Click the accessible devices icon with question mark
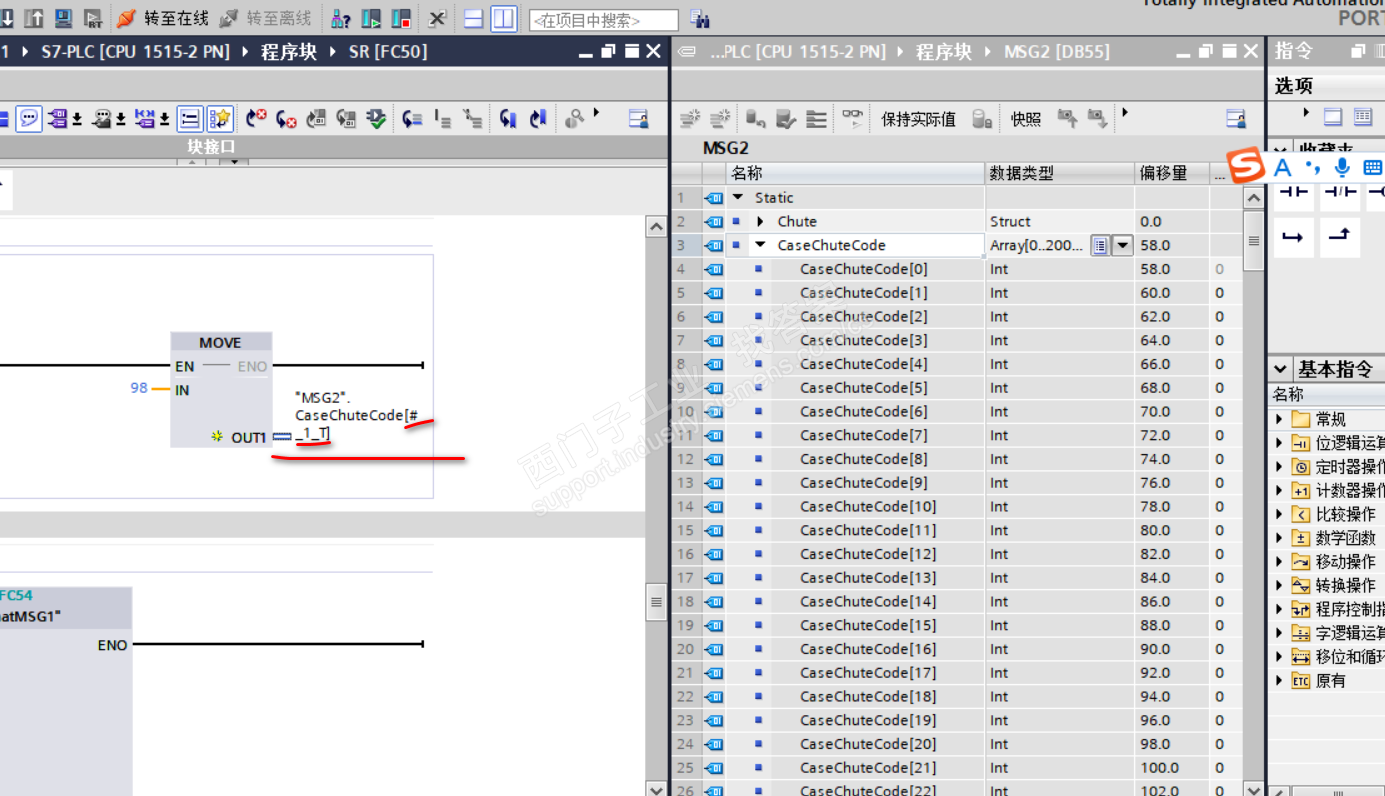Viewport: 1385px width, 796px height. tap(341, 18)
